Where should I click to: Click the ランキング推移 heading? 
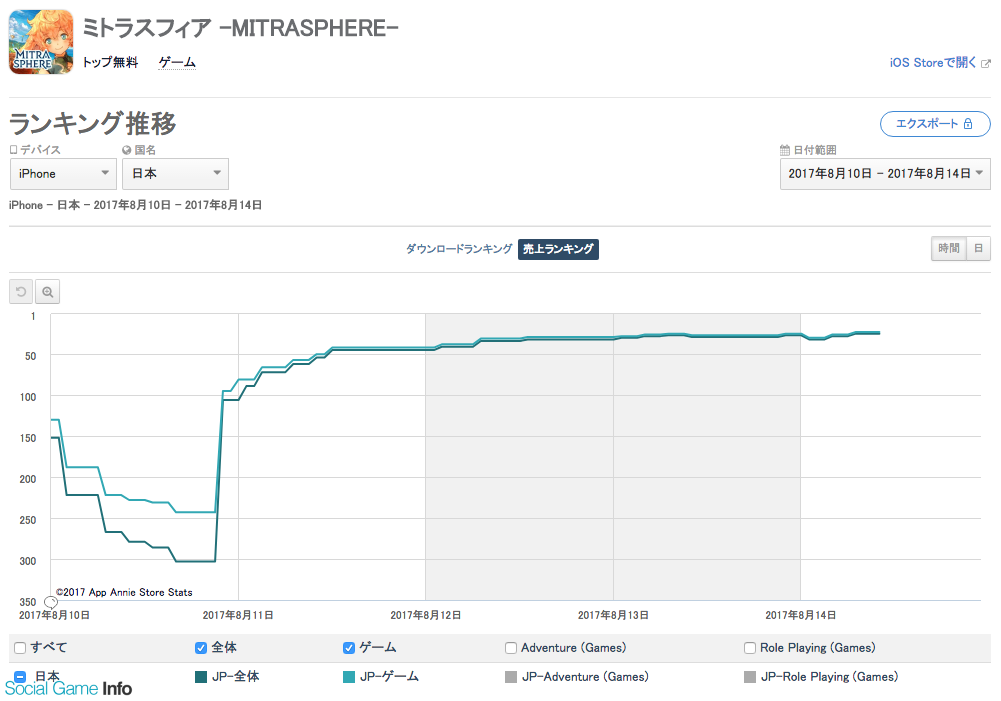click(x=93, y=123)
